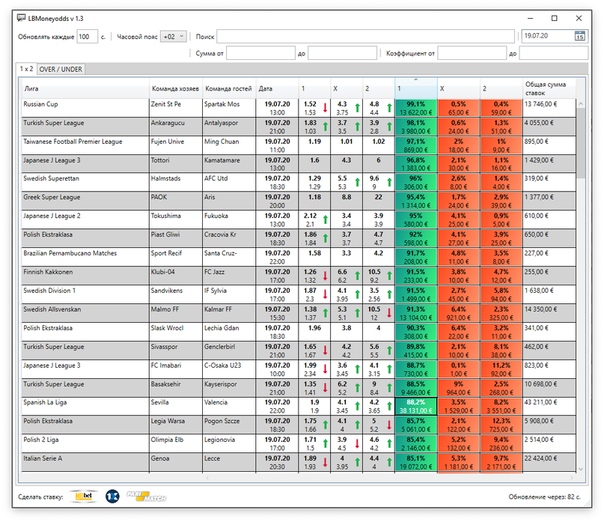Click the yellow bet bookmaker logo
The height and width of the screenshot is (522, 604).
[x=88, y=496]
